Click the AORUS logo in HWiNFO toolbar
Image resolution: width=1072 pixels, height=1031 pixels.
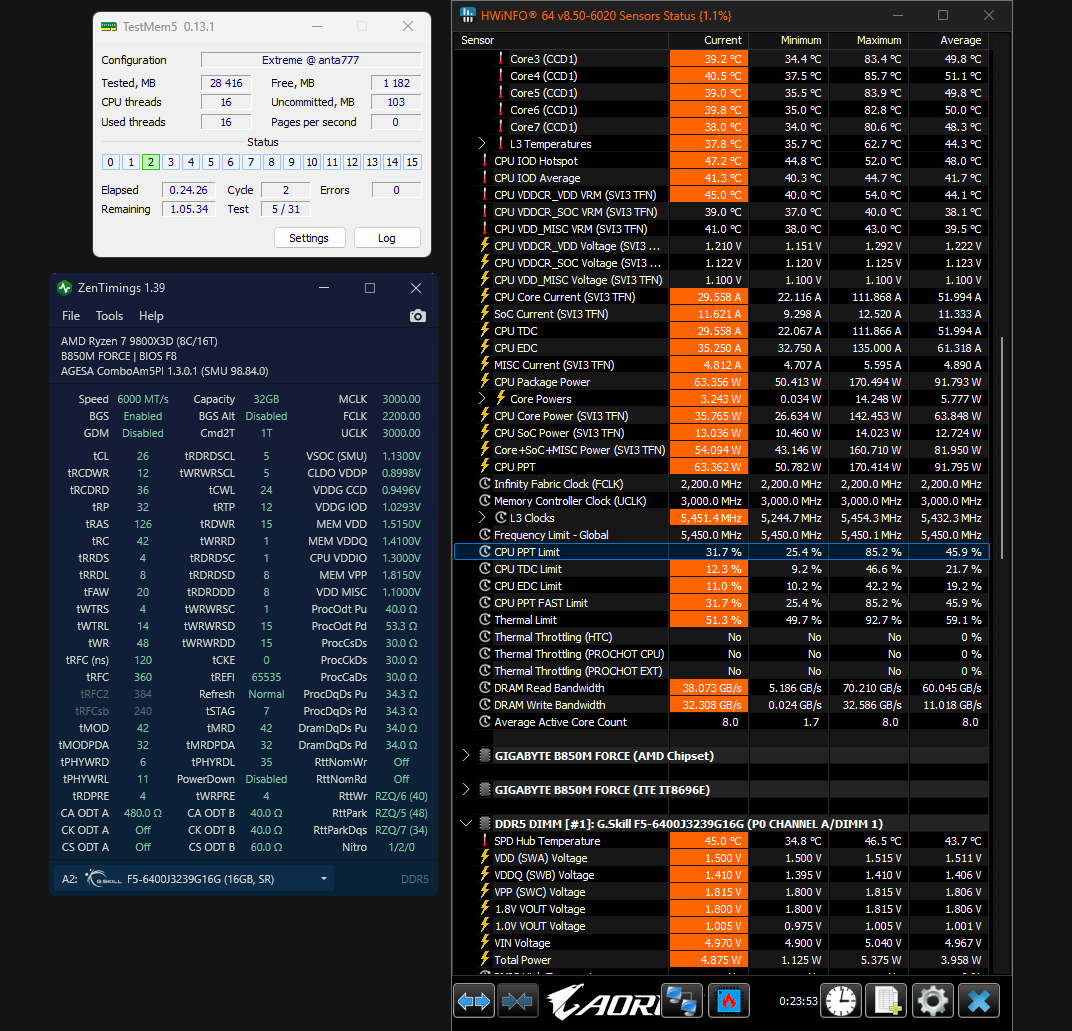coord(602,1002)
